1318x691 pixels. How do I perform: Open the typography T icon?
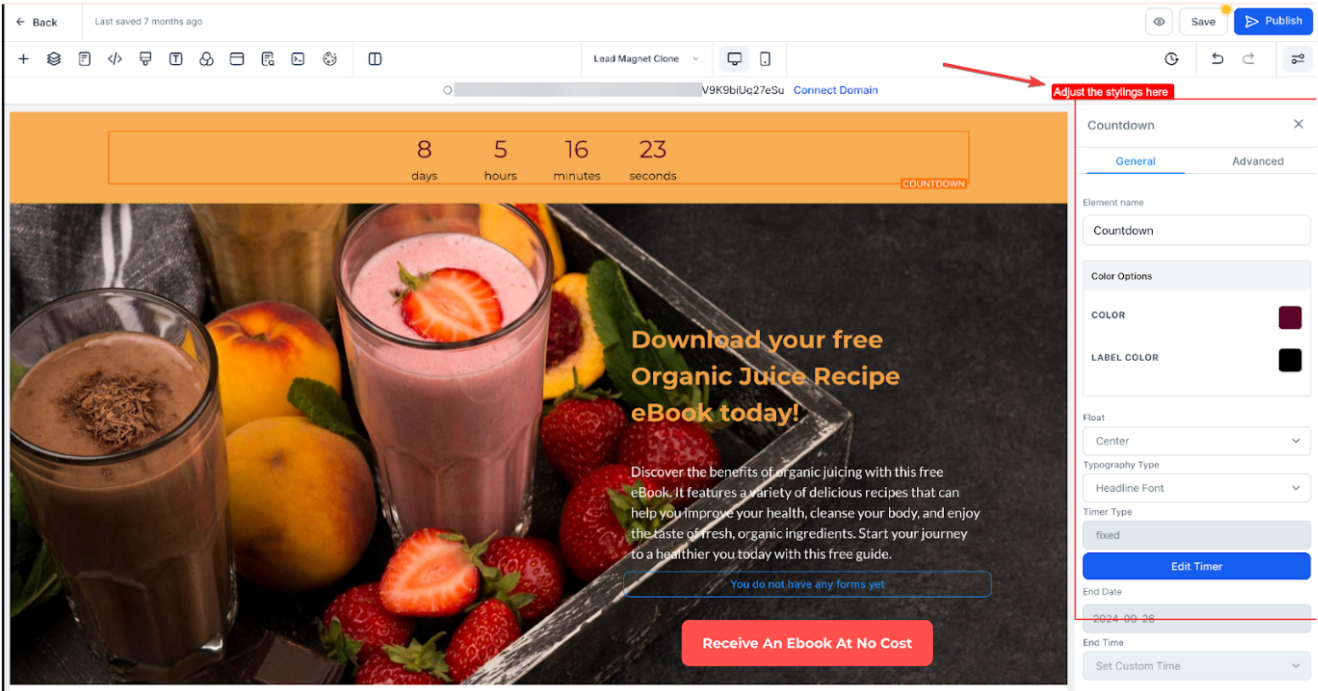176,59
